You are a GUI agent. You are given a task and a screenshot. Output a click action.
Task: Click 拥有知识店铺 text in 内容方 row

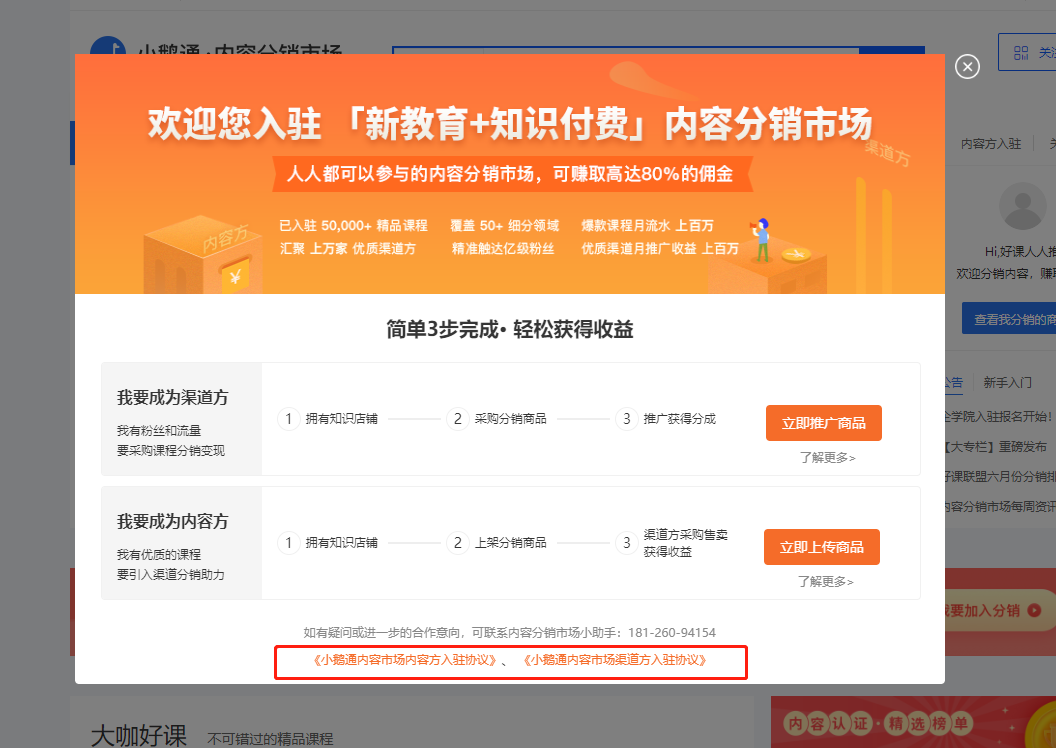(x=341, y=543)
